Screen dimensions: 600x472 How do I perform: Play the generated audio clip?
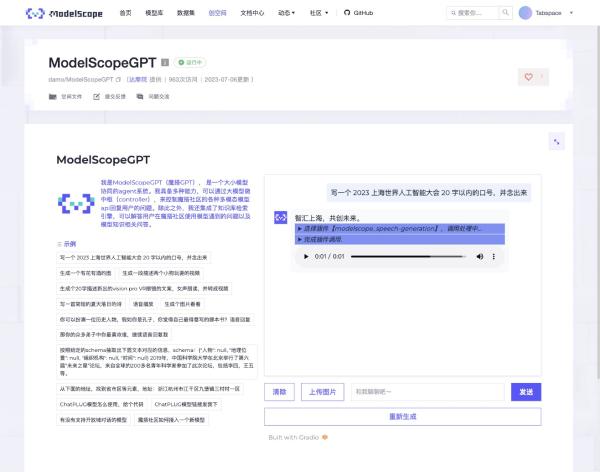(x=306, y=256)
